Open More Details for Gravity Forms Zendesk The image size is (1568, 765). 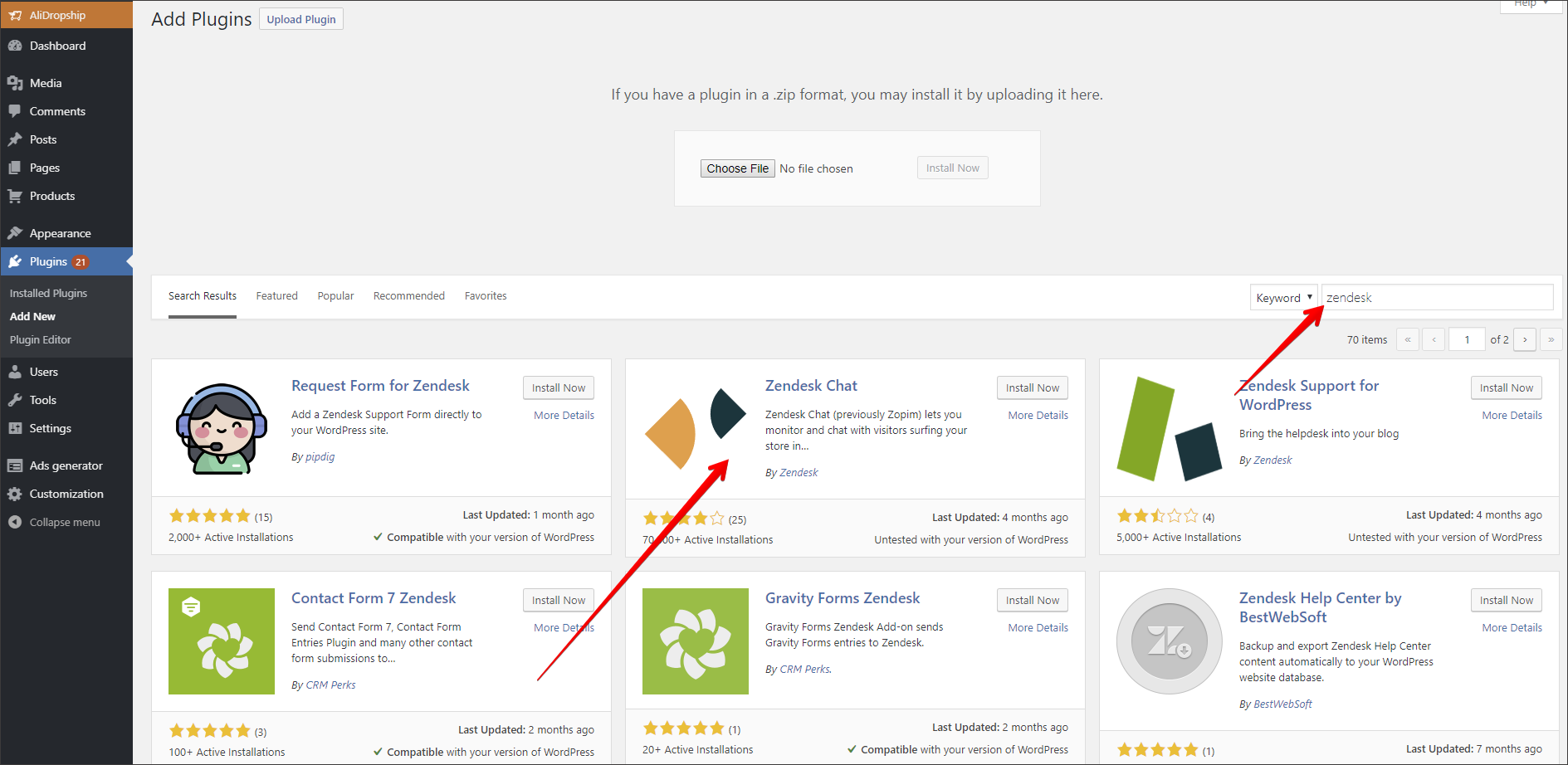[1038, 627]
